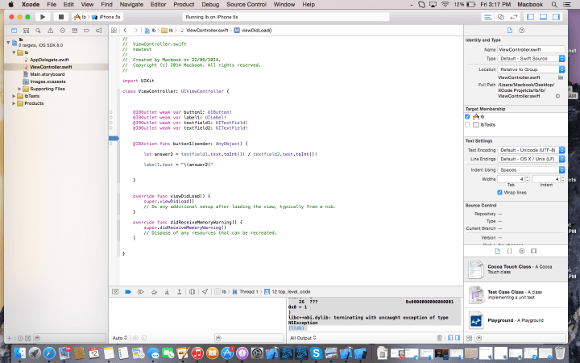Open the Indent Using Spaces dropdown

click(x=531, y=170)
